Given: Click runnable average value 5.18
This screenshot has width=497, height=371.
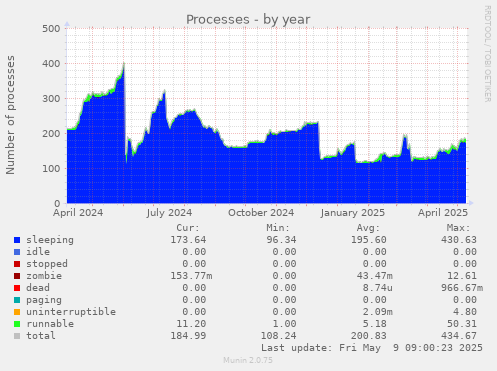Looking at the screenshot, I should click(x=375, y=324).
